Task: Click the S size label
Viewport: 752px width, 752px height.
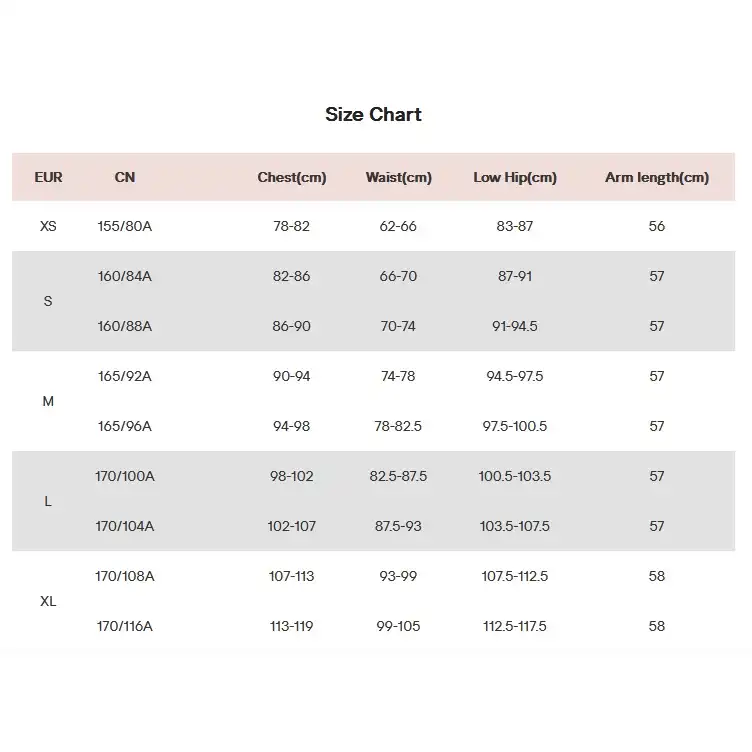Action: 48,301
